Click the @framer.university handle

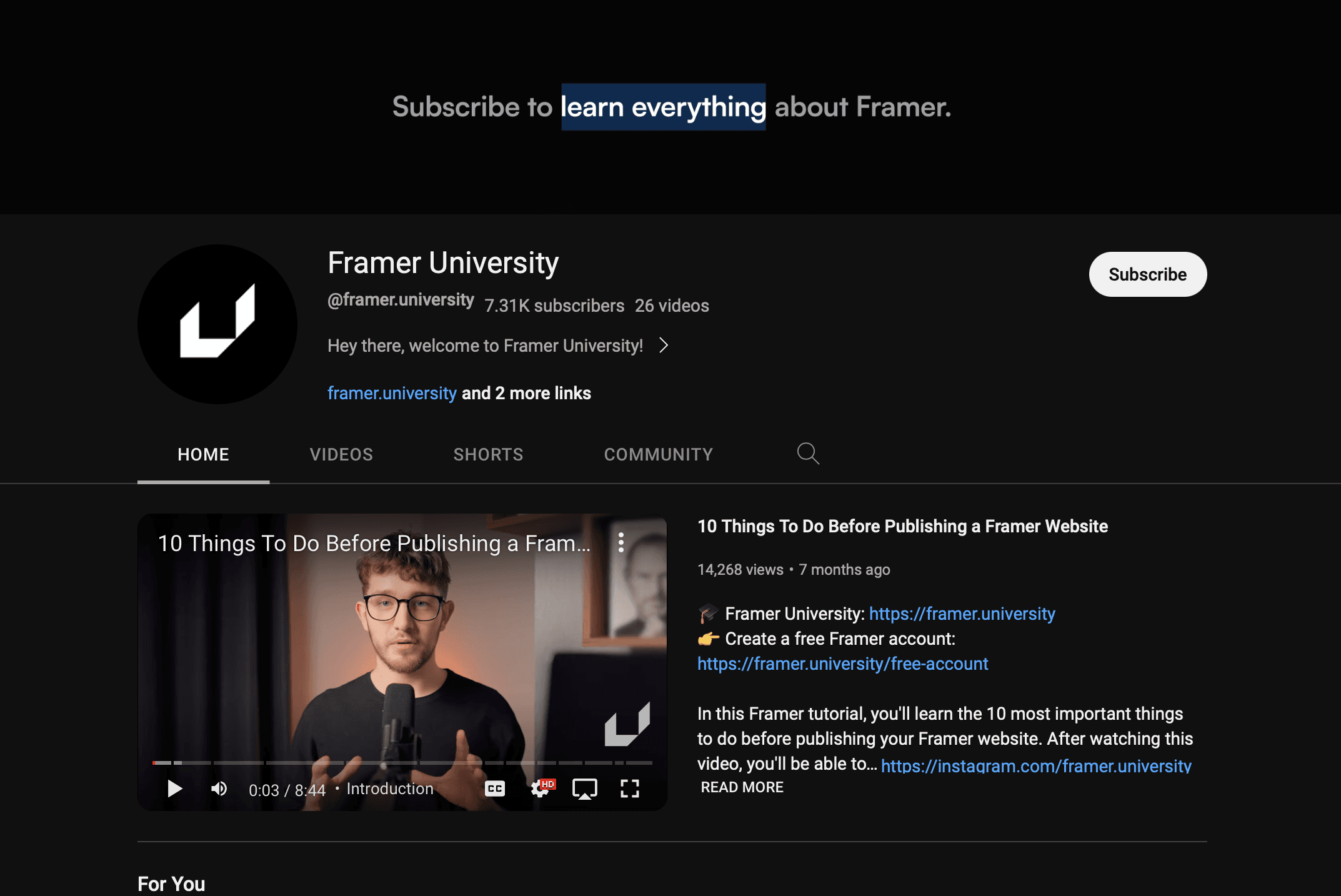401,300
